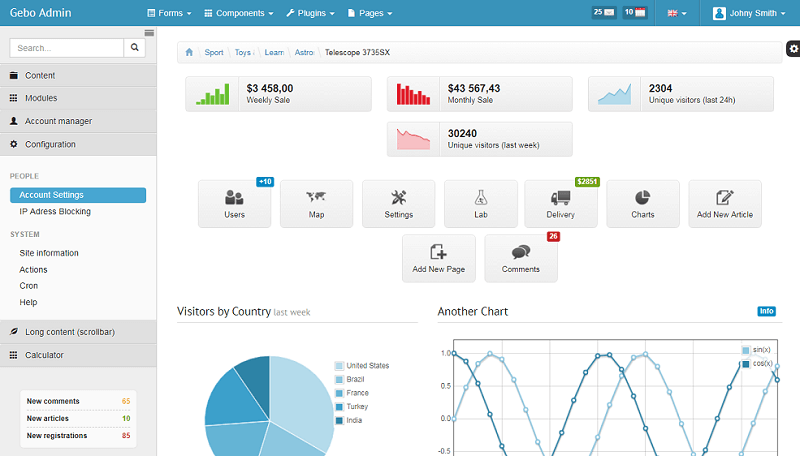
Task: Expand the Calculator sidebar section
Action: point(78,355)
